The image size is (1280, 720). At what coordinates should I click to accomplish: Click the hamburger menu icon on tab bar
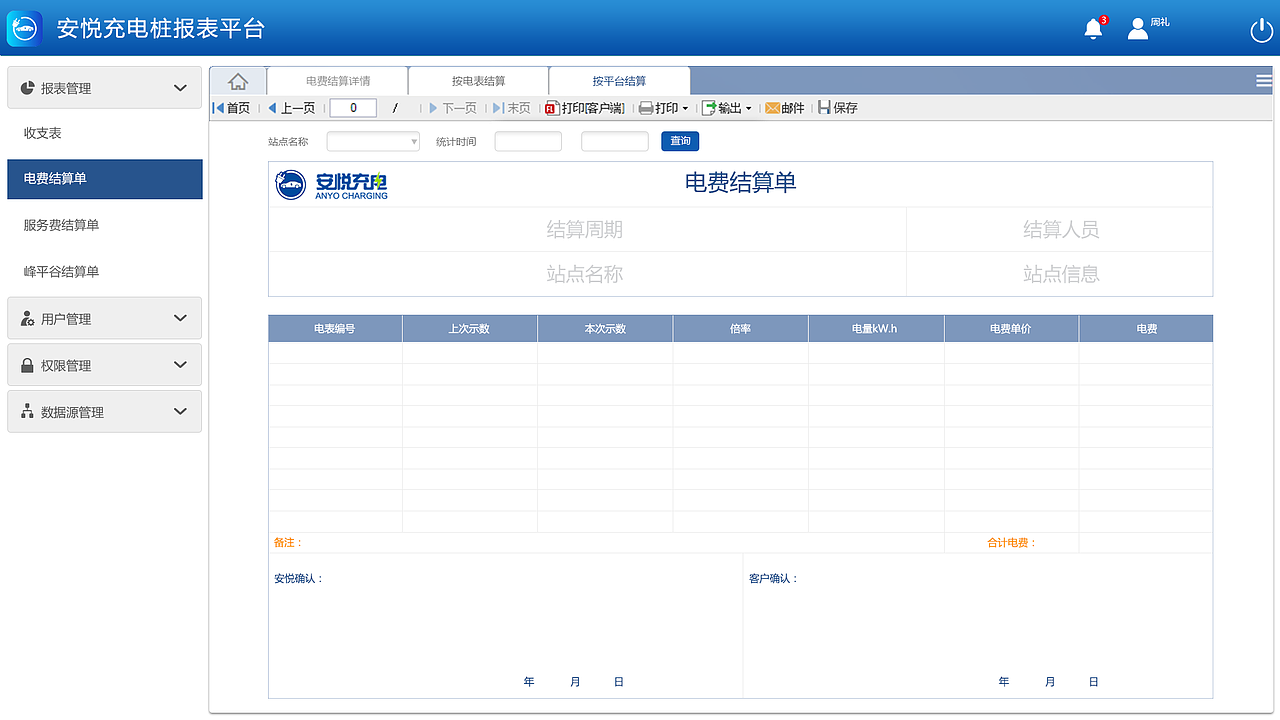click(1264, 80)
